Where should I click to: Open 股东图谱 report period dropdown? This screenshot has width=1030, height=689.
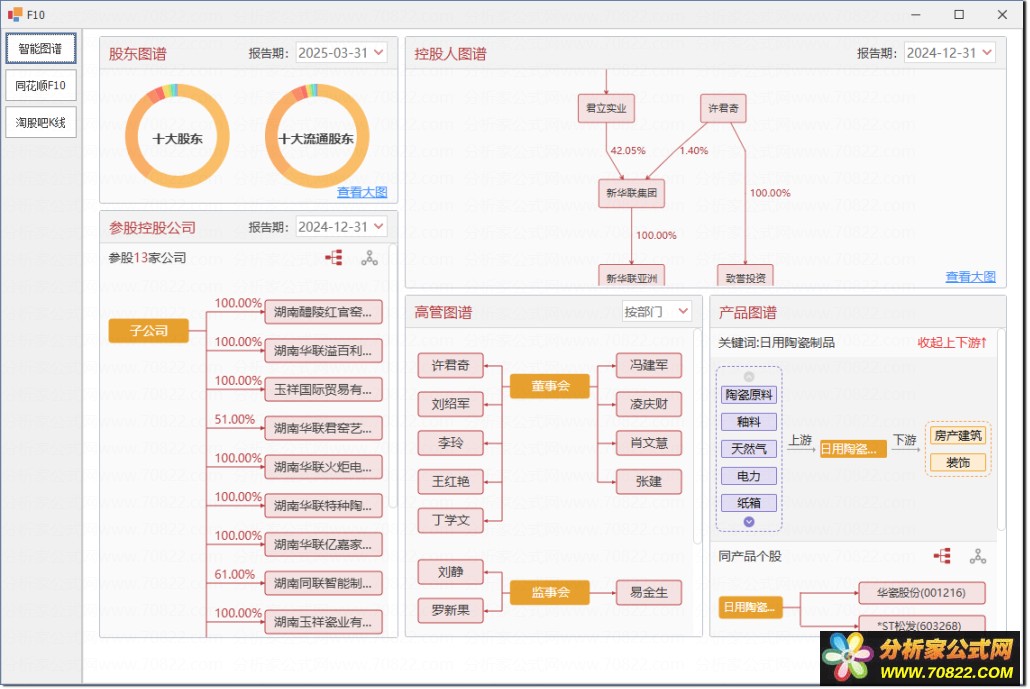tap(341, 53)
